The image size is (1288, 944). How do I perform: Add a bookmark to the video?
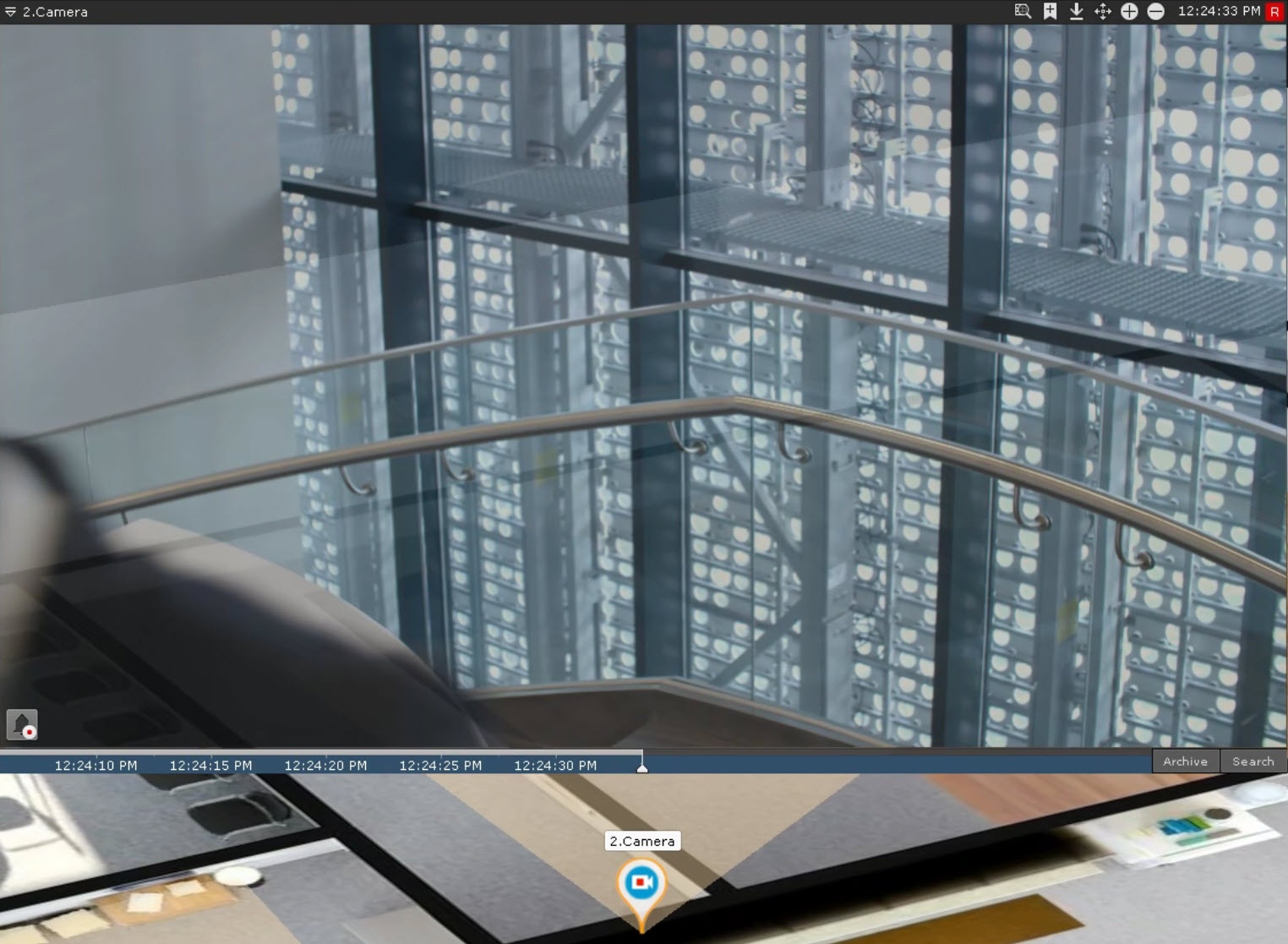coord(1050,12)
